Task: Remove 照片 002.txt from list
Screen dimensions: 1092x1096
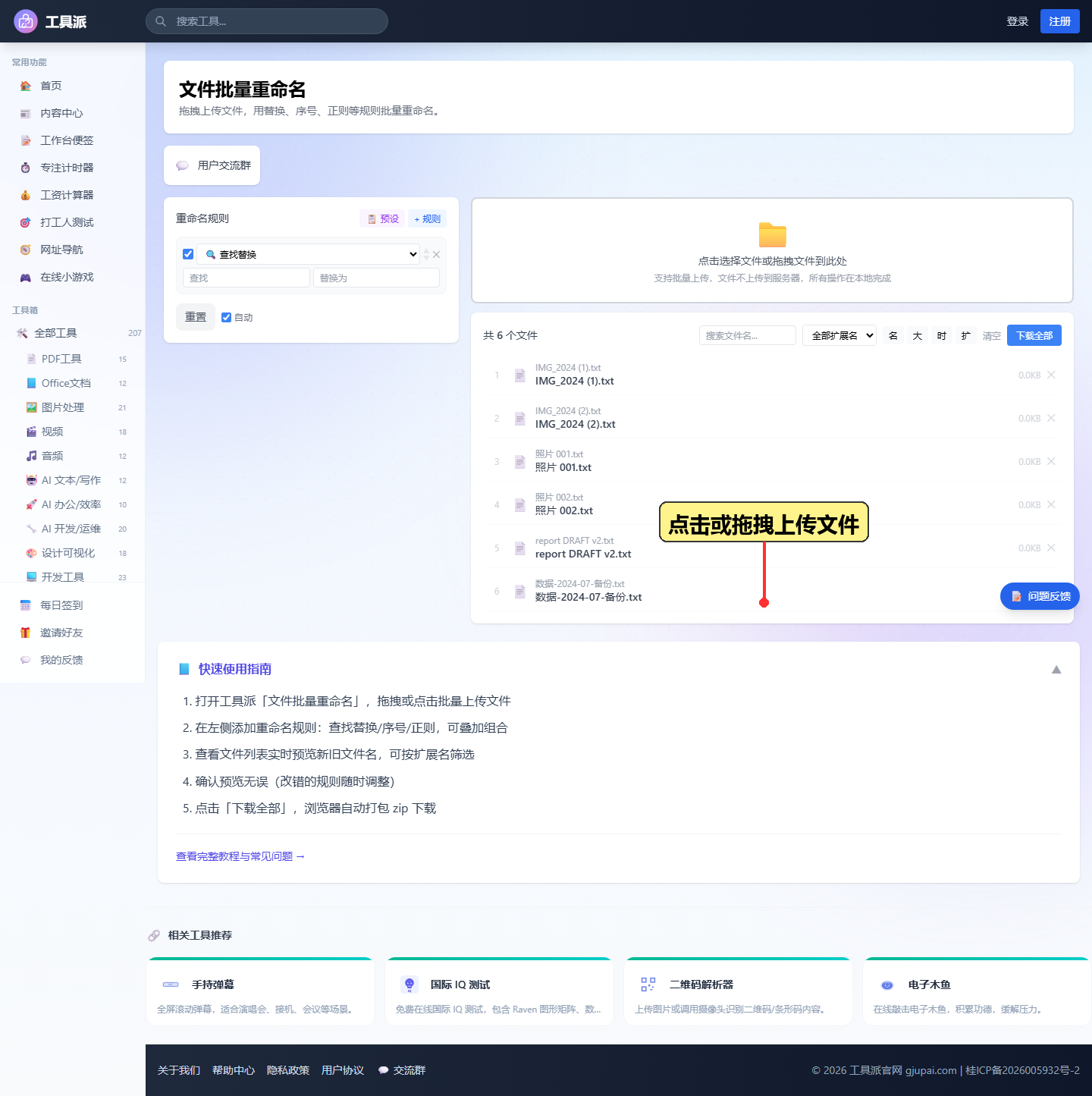Action: 1051,504
